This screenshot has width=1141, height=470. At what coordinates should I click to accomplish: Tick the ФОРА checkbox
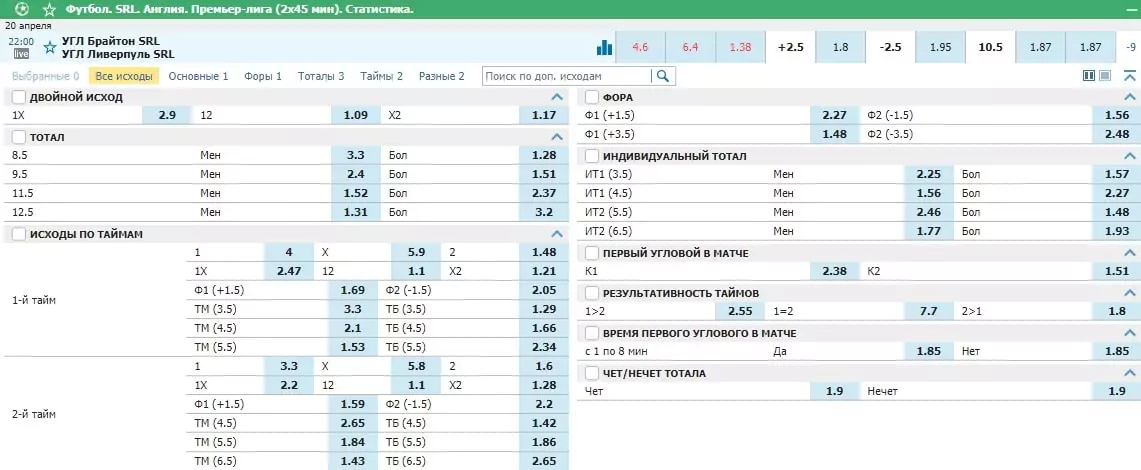tap(592, 97)
